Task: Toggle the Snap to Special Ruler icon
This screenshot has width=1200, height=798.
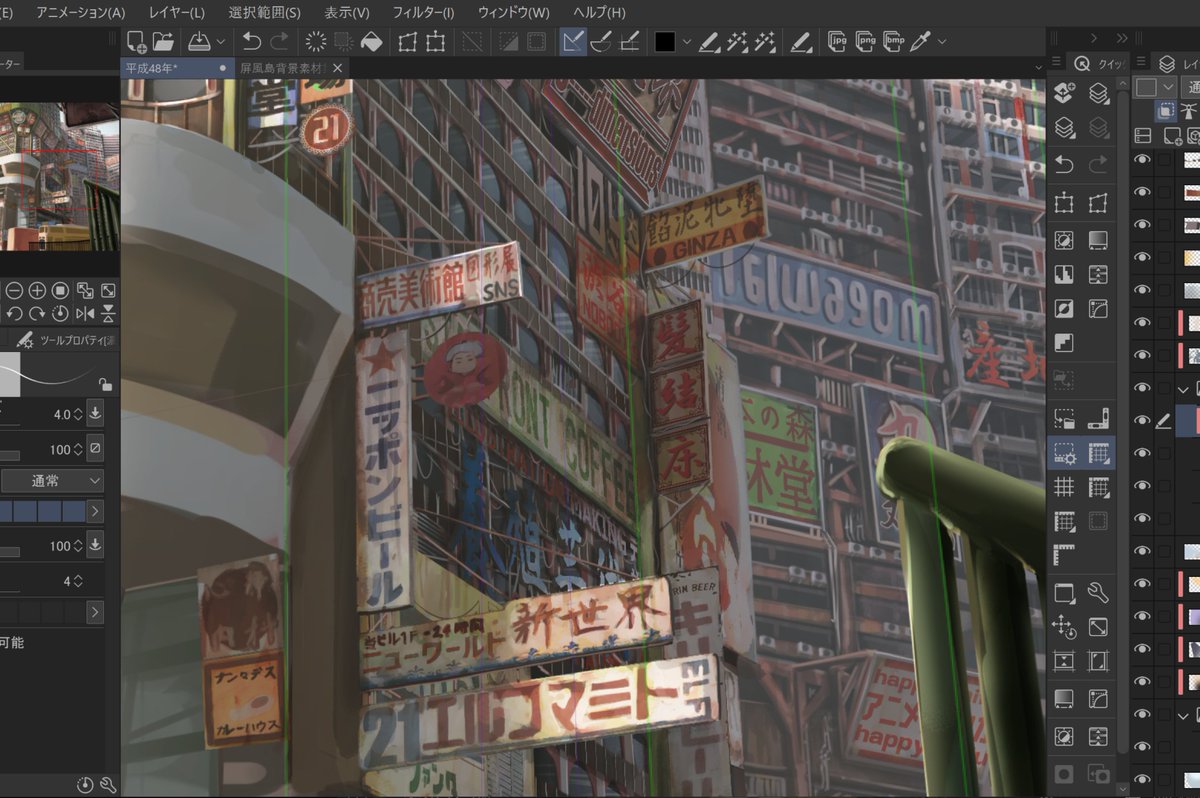Action: 601,42
